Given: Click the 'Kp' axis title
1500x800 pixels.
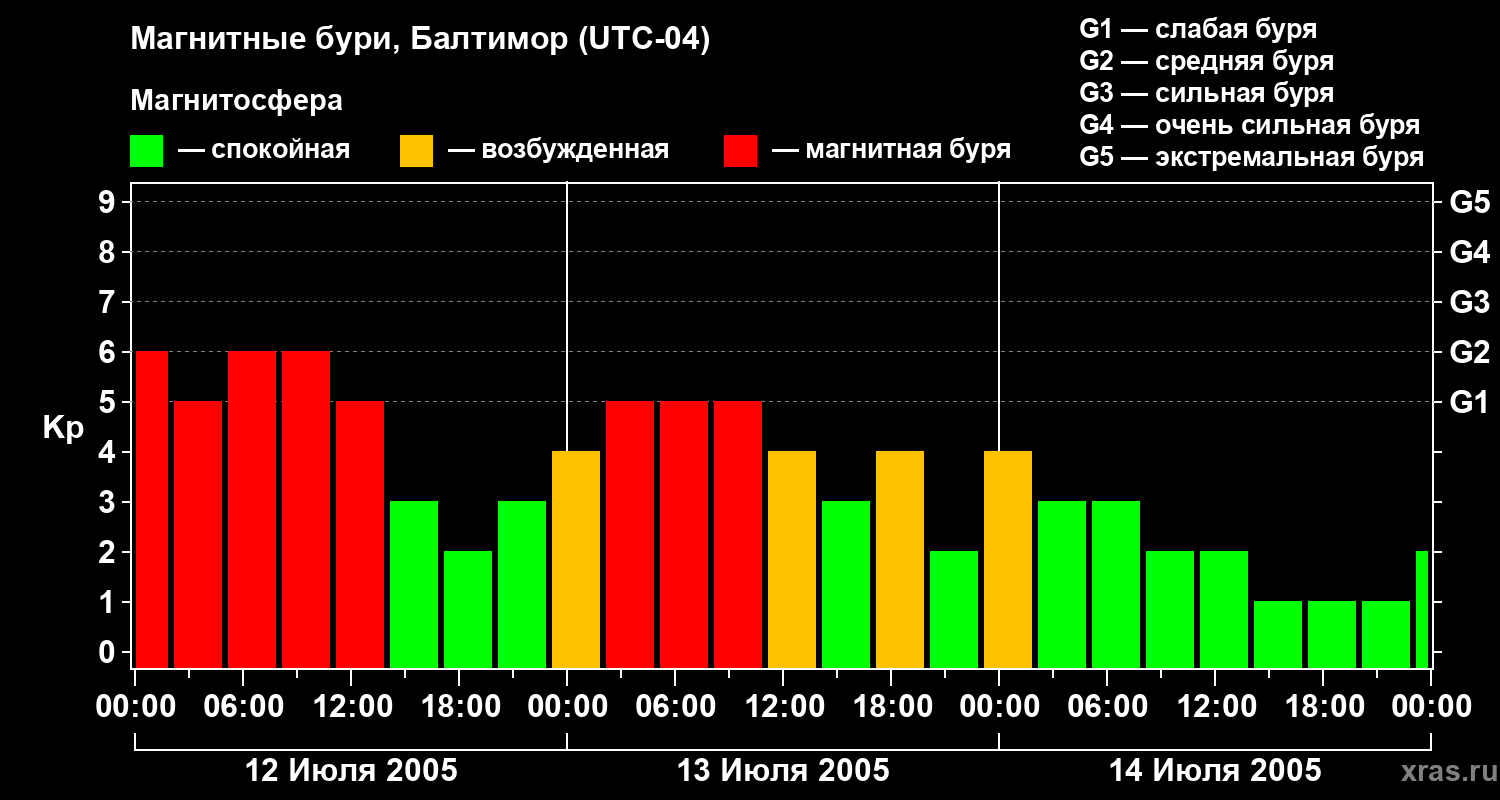Looking at the screenshot, I should [63, 429].
